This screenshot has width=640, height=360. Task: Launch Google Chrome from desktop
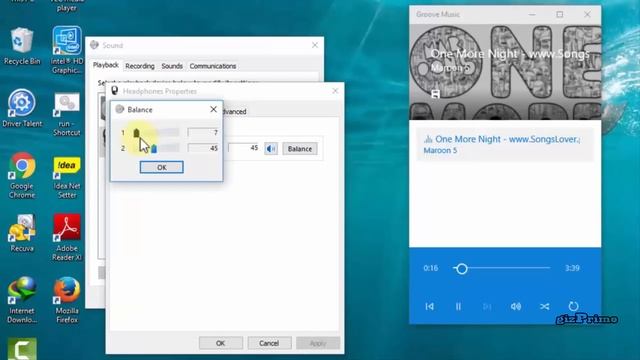click(x=22, y=175)
